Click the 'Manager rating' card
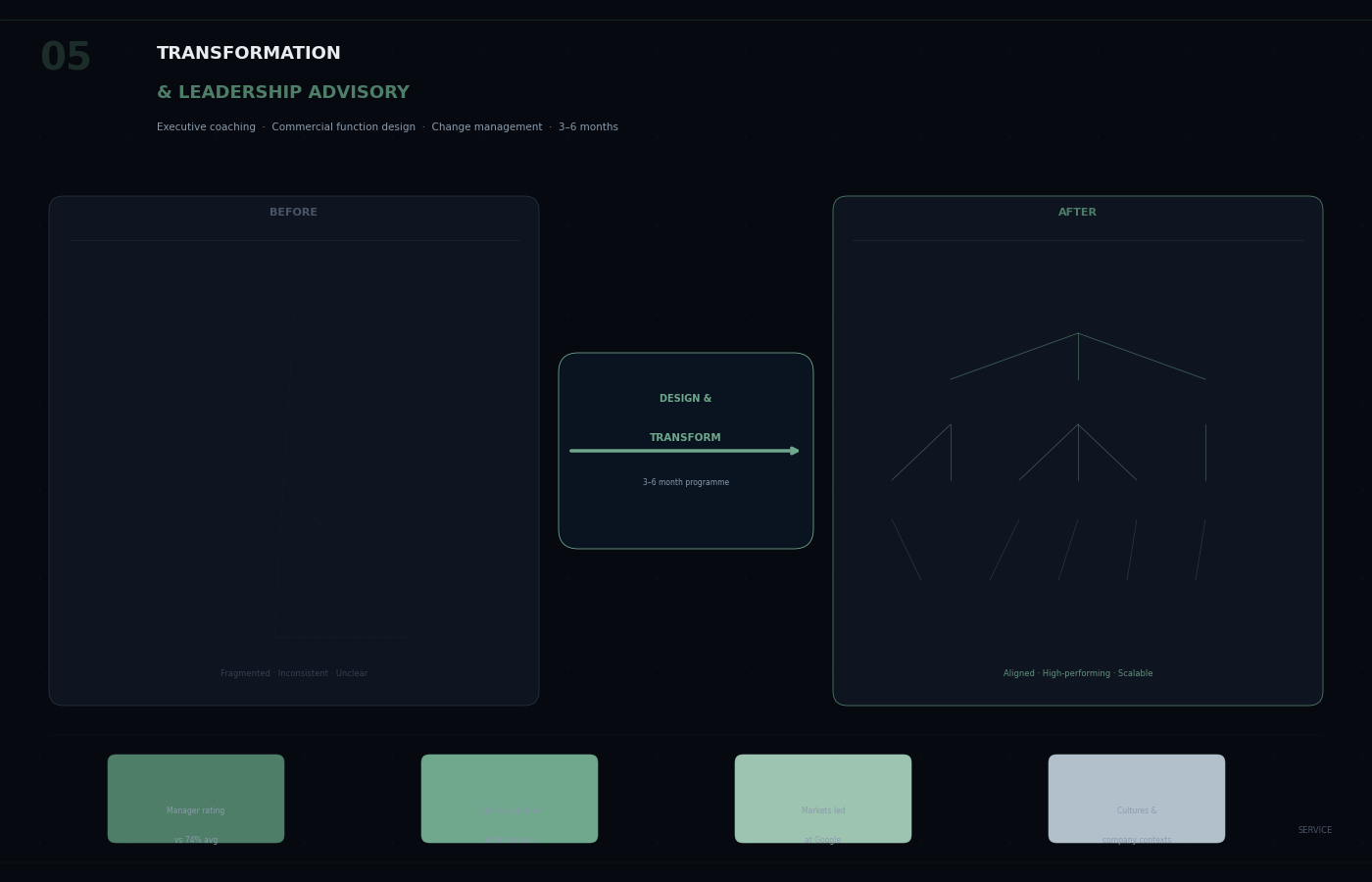 [x=196, y=799]
